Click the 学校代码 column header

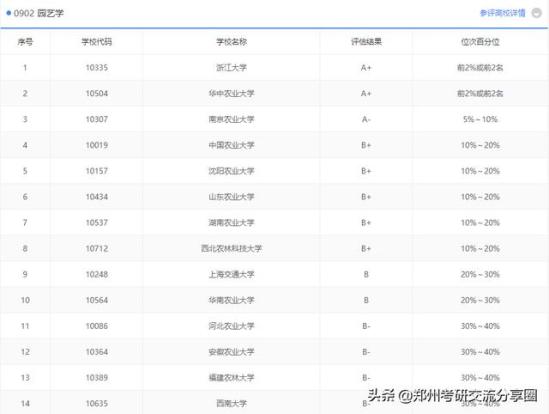click(97, 42)
